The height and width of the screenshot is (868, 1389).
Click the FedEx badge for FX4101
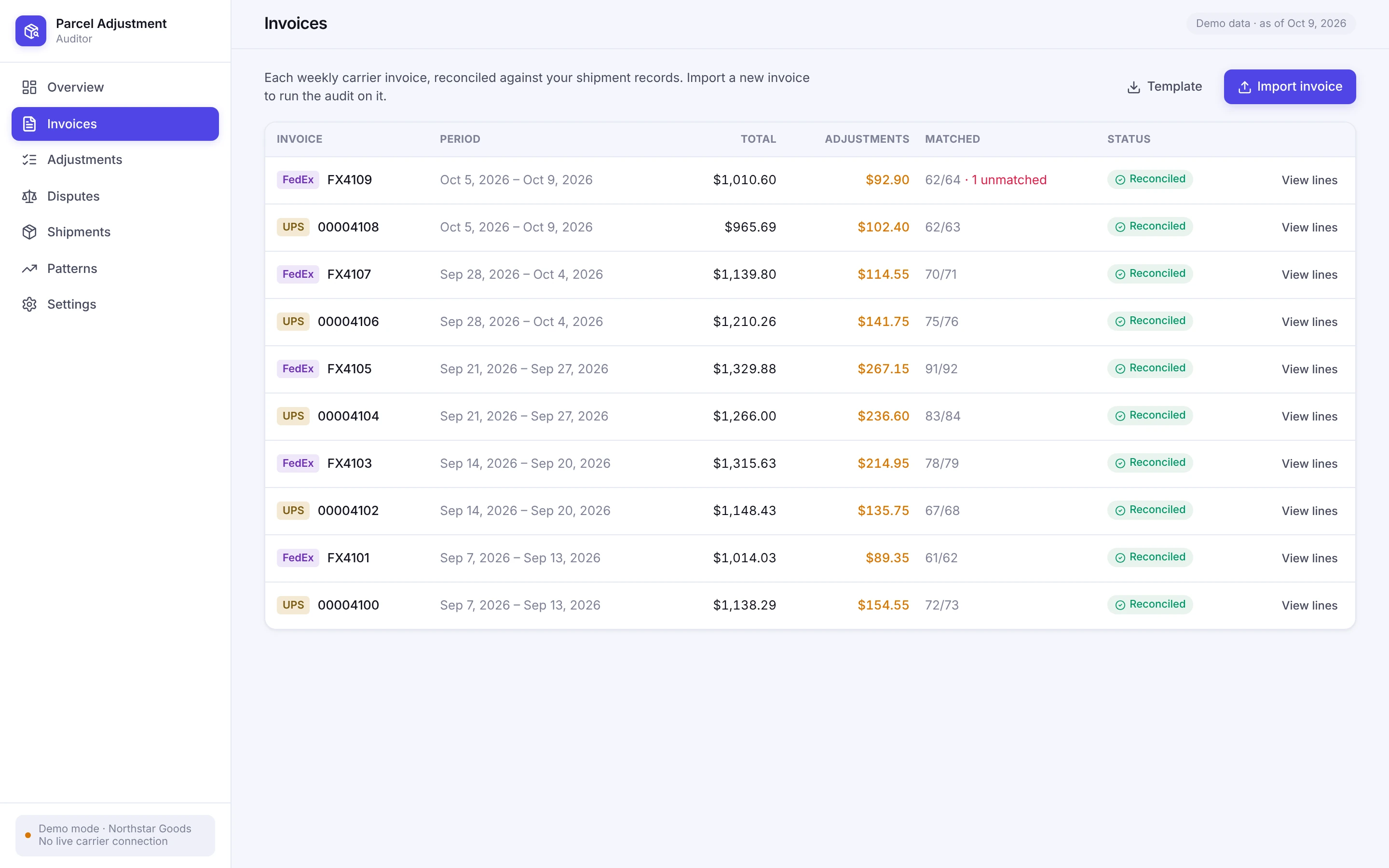pos(298,557)
